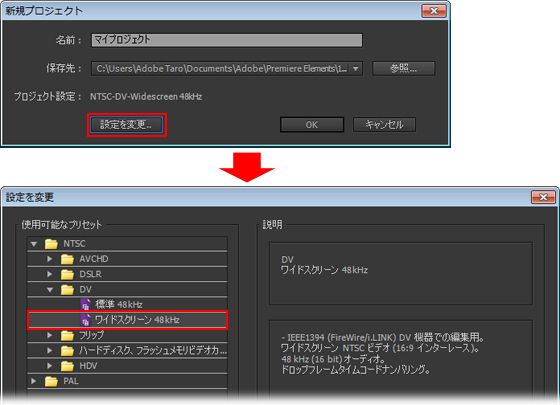
Task: Click the 設定を変更 button
Action: pyautogui.click(x=126, y=125)
